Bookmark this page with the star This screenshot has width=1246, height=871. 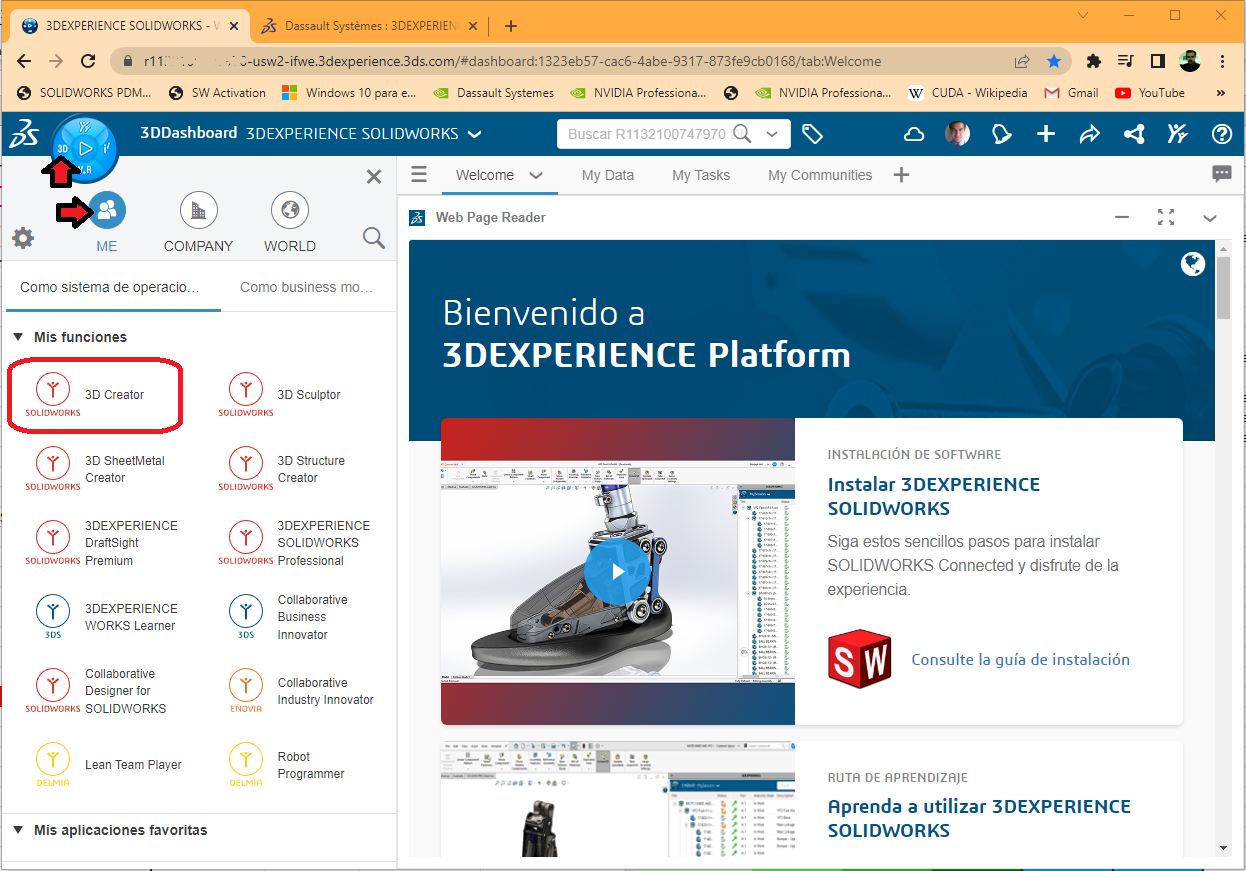(x=1054, y=61)
